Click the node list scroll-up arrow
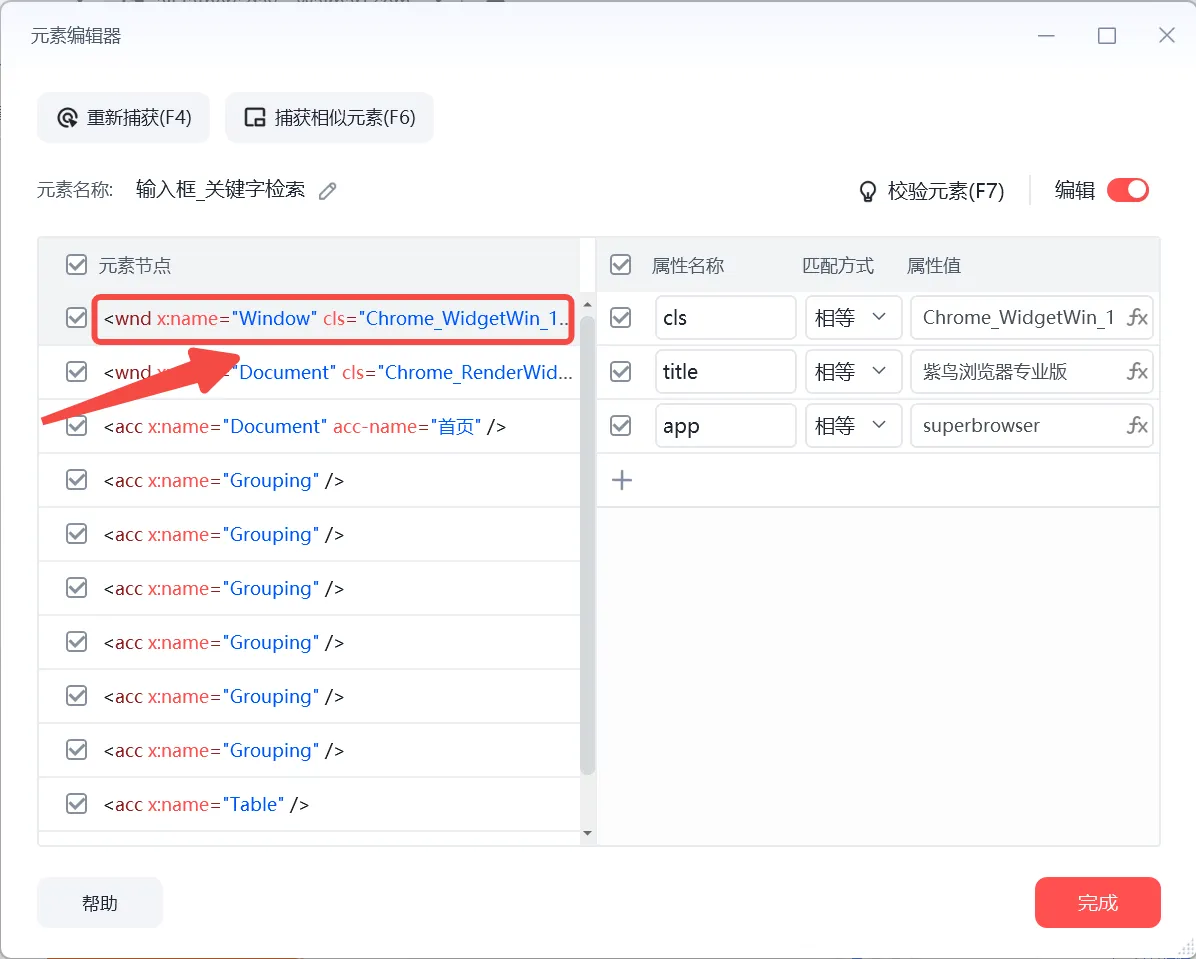 587,304
